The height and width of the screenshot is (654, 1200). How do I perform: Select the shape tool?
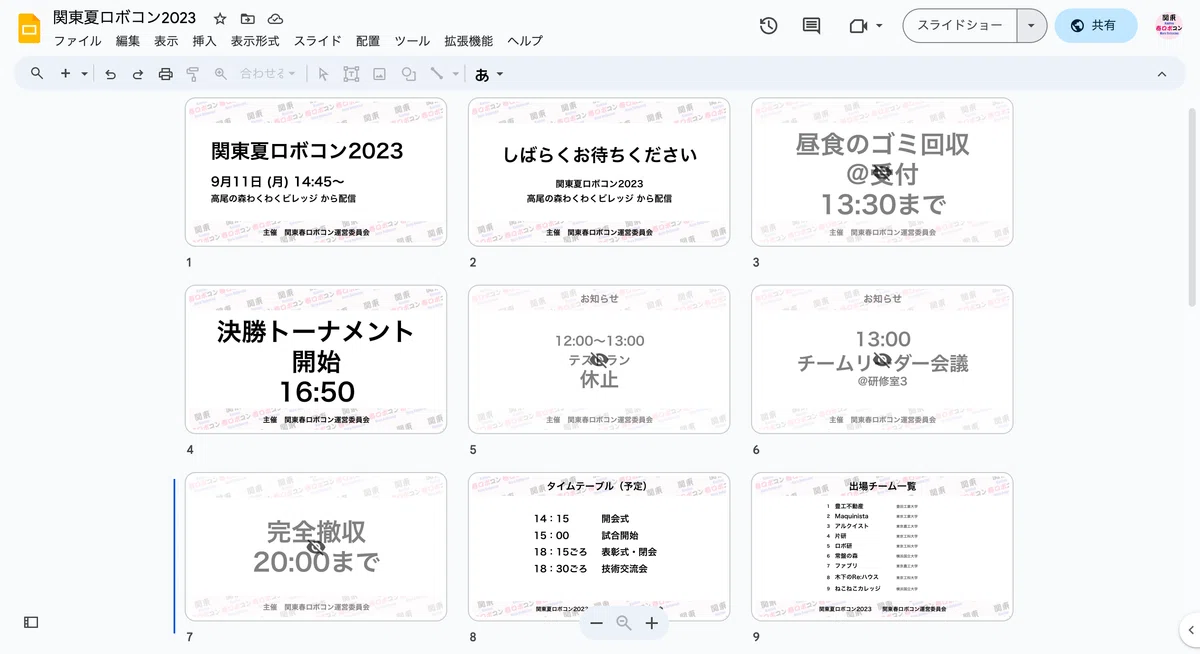click(408, 74)
